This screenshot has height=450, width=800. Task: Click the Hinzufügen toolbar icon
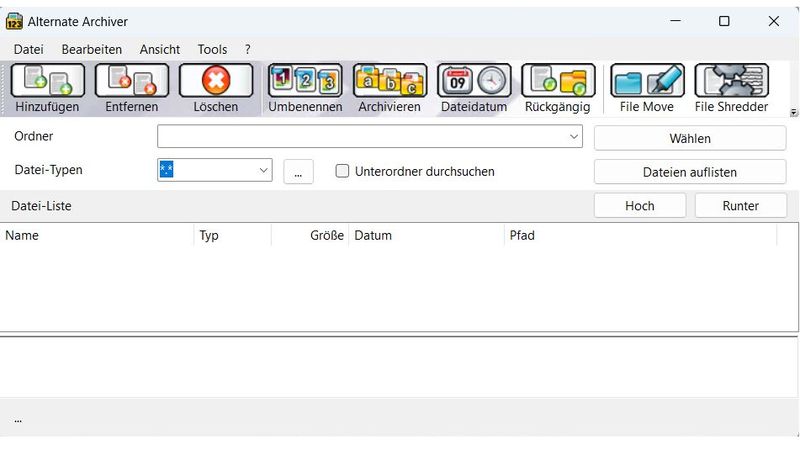coord(47,81)
